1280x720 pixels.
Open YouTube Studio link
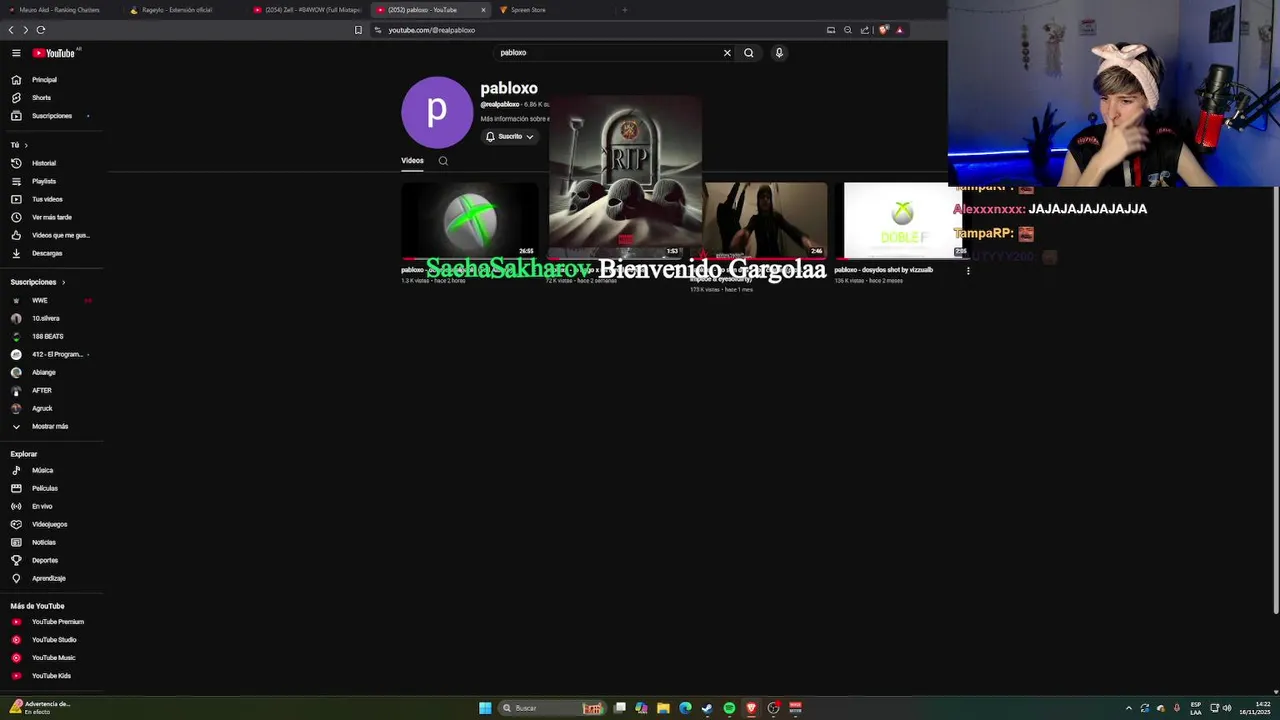[x=54, y=640]
